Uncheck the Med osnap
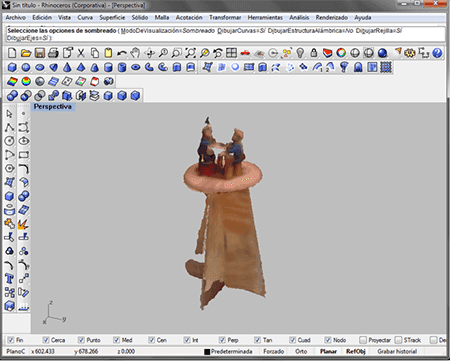This screenshot has width=450, height=361. click(x=116, y=340)
